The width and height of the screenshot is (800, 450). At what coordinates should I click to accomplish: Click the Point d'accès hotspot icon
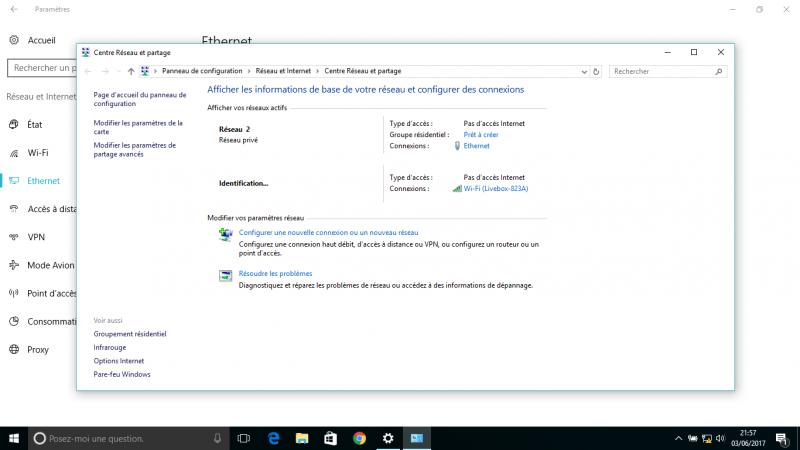pyautogui.click(x=14, y=293)
